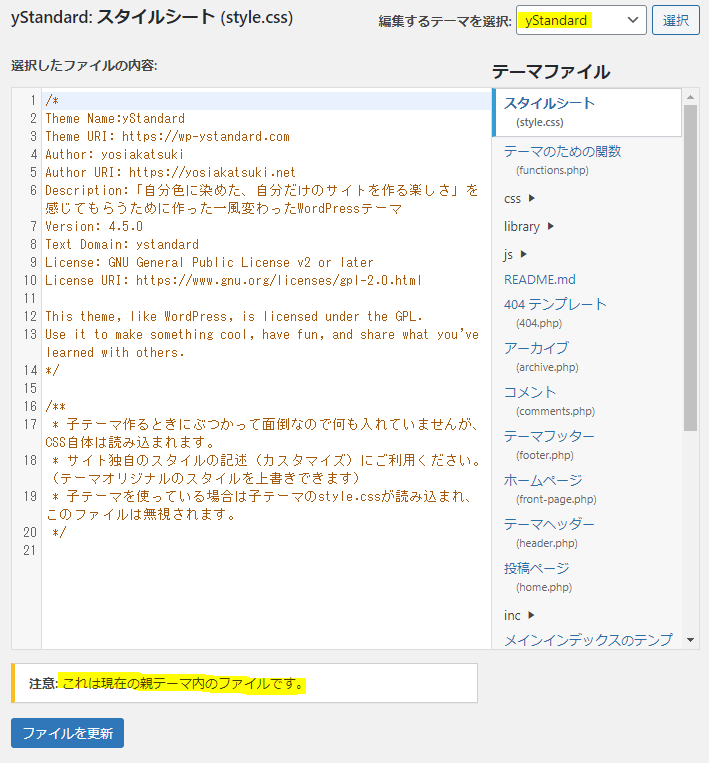Open 投稿ページ (home.php) file

[538, 577]
